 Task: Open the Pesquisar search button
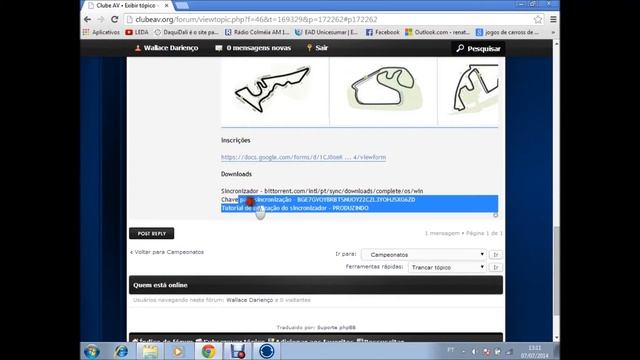click(x=478, y=48)
